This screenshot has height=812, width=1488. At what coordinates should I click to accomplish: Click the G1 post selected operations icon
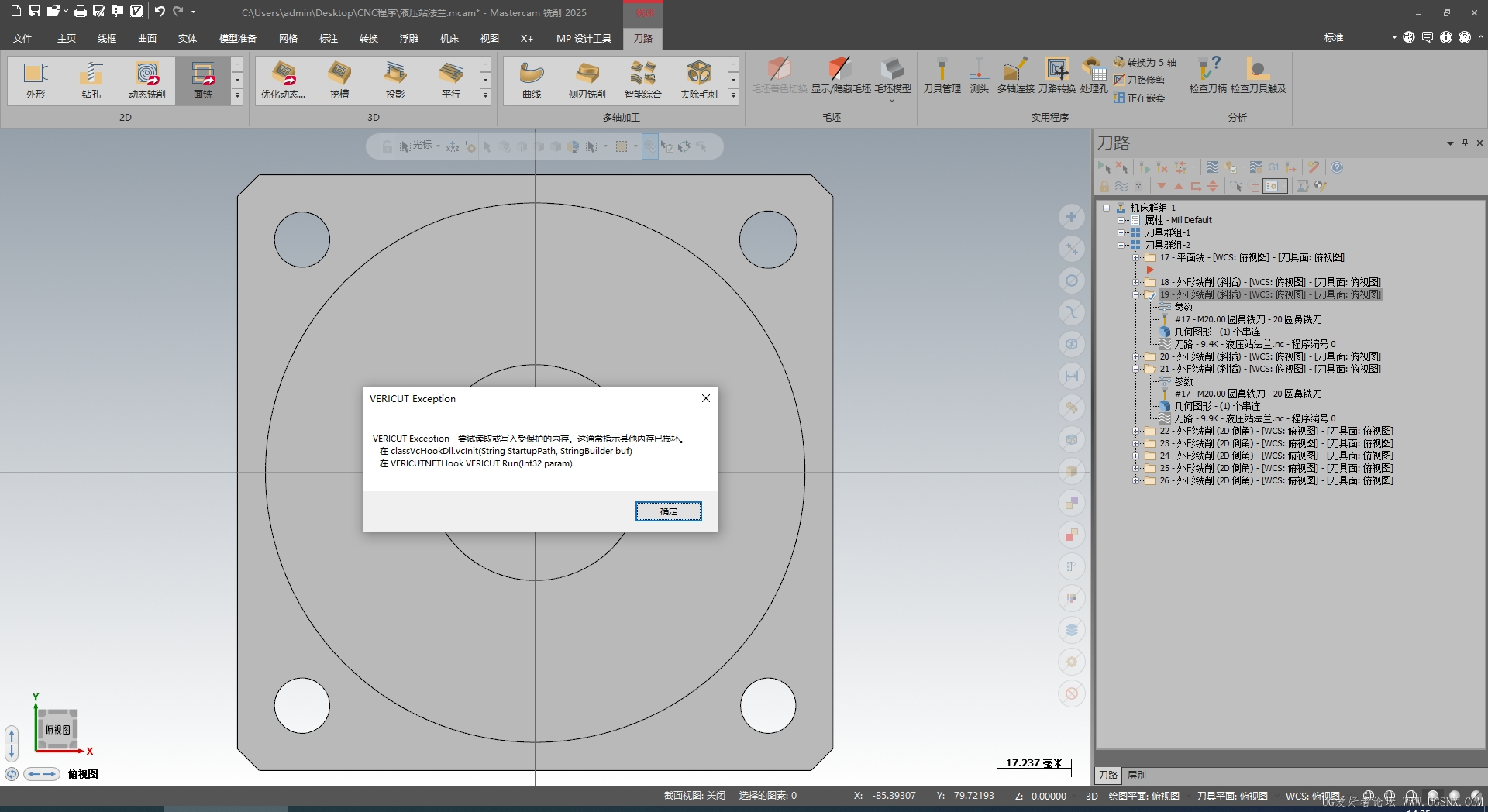coord(1273,167)
